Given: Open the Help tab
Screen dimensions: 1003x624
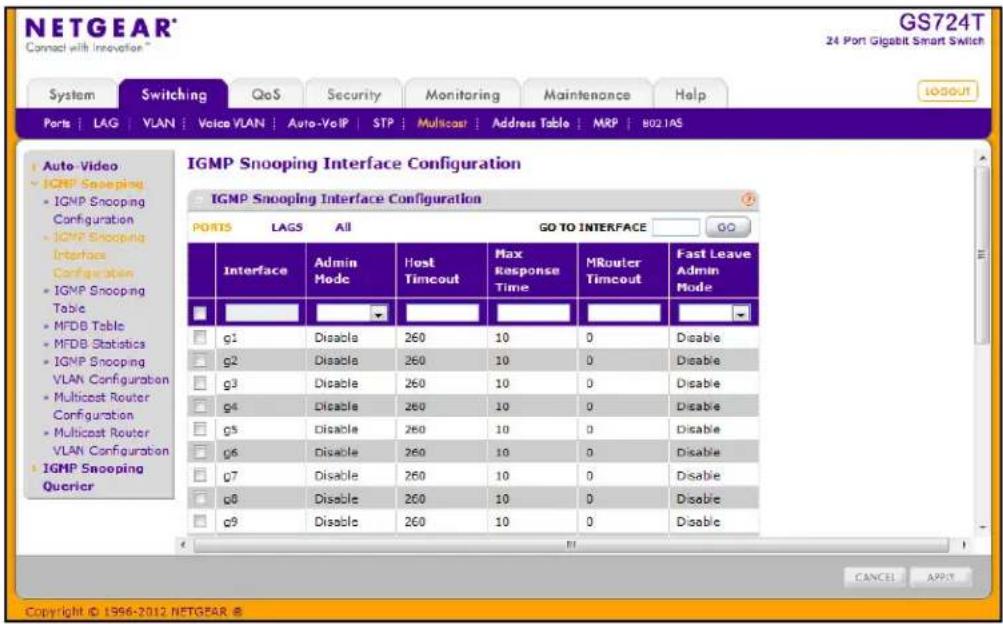Looking at the screenshot, I should [690, 95].
